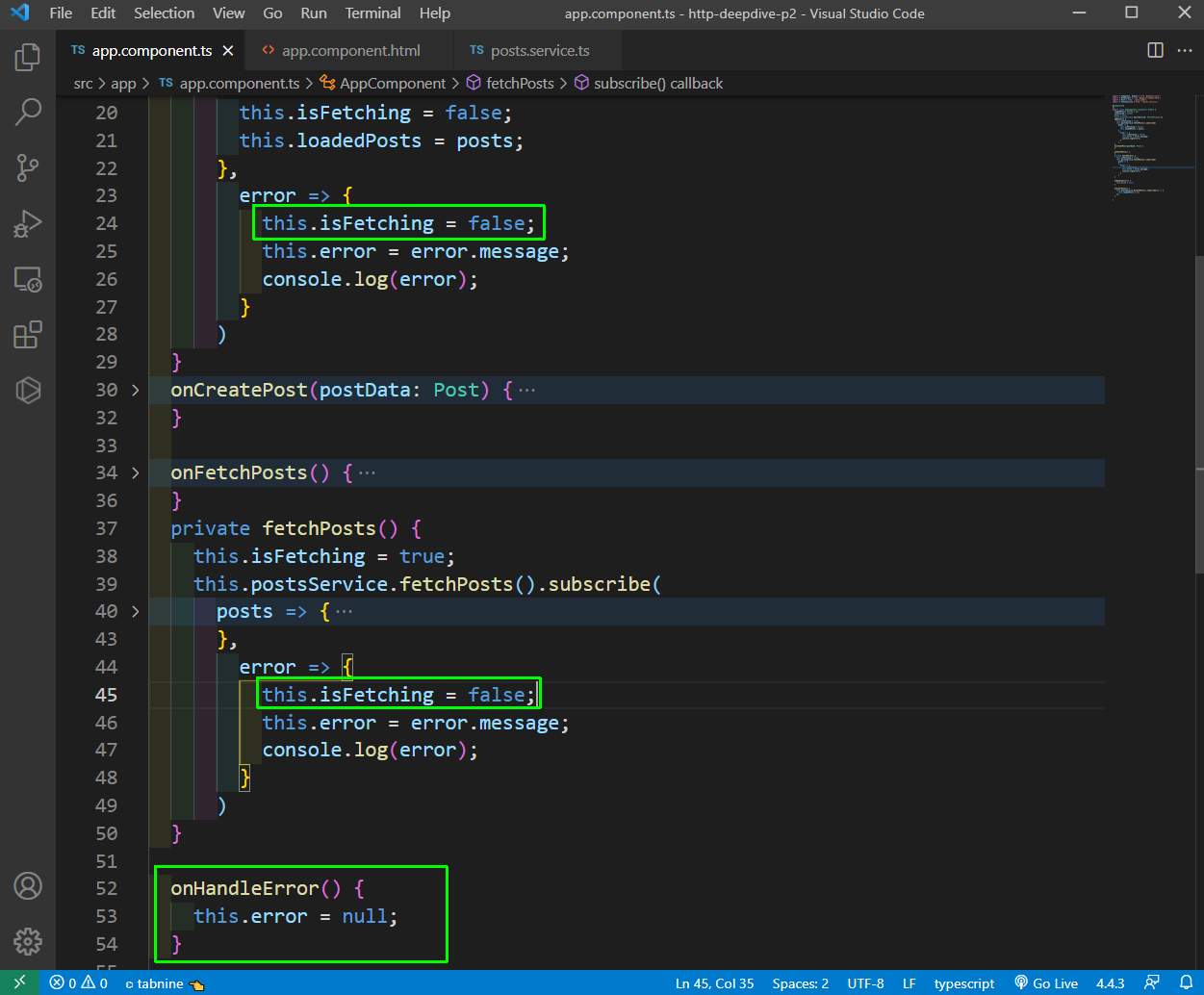Image resolution: width=1204 pixels, height=995 pixels.
Task: Open the Accounts menu
Action: coord(28,885)
